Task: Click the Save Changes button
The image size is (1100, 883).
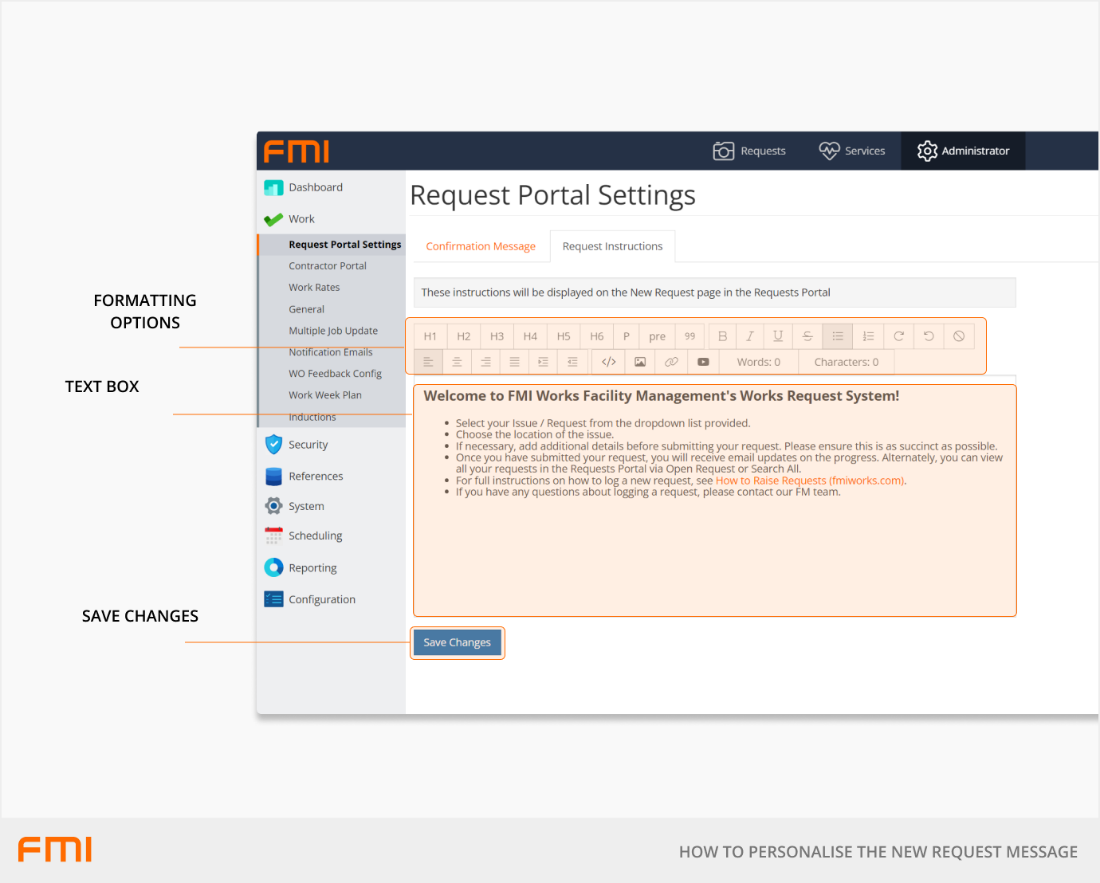Action: click(457, 643)
